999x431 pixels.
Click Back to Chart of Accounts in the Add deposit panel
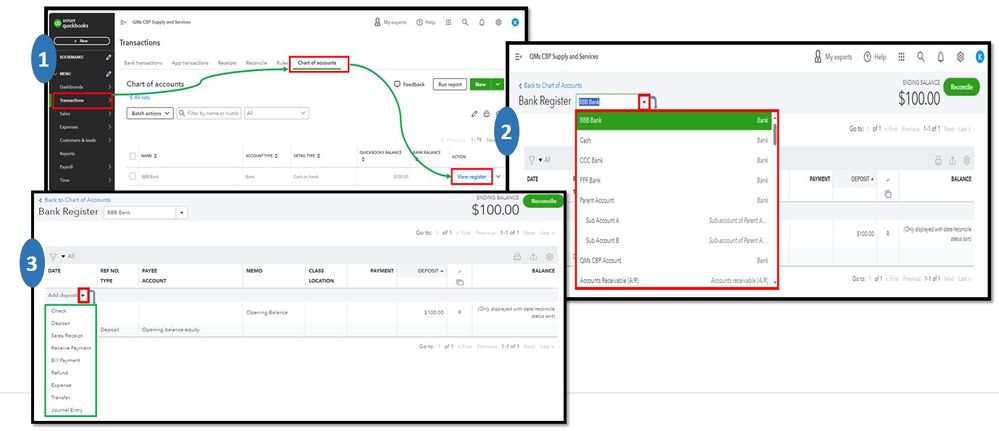(74, 200)
